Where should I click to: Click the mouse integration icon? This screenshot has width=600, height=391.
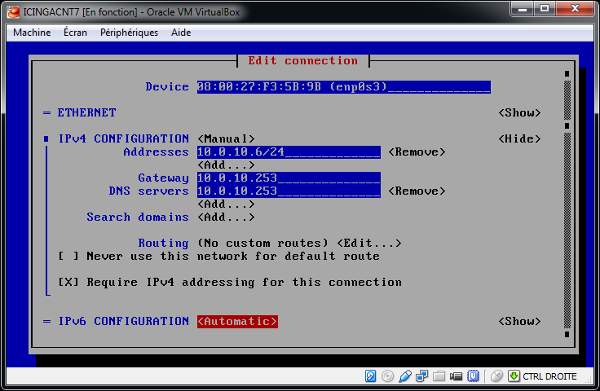coord(497,376)
